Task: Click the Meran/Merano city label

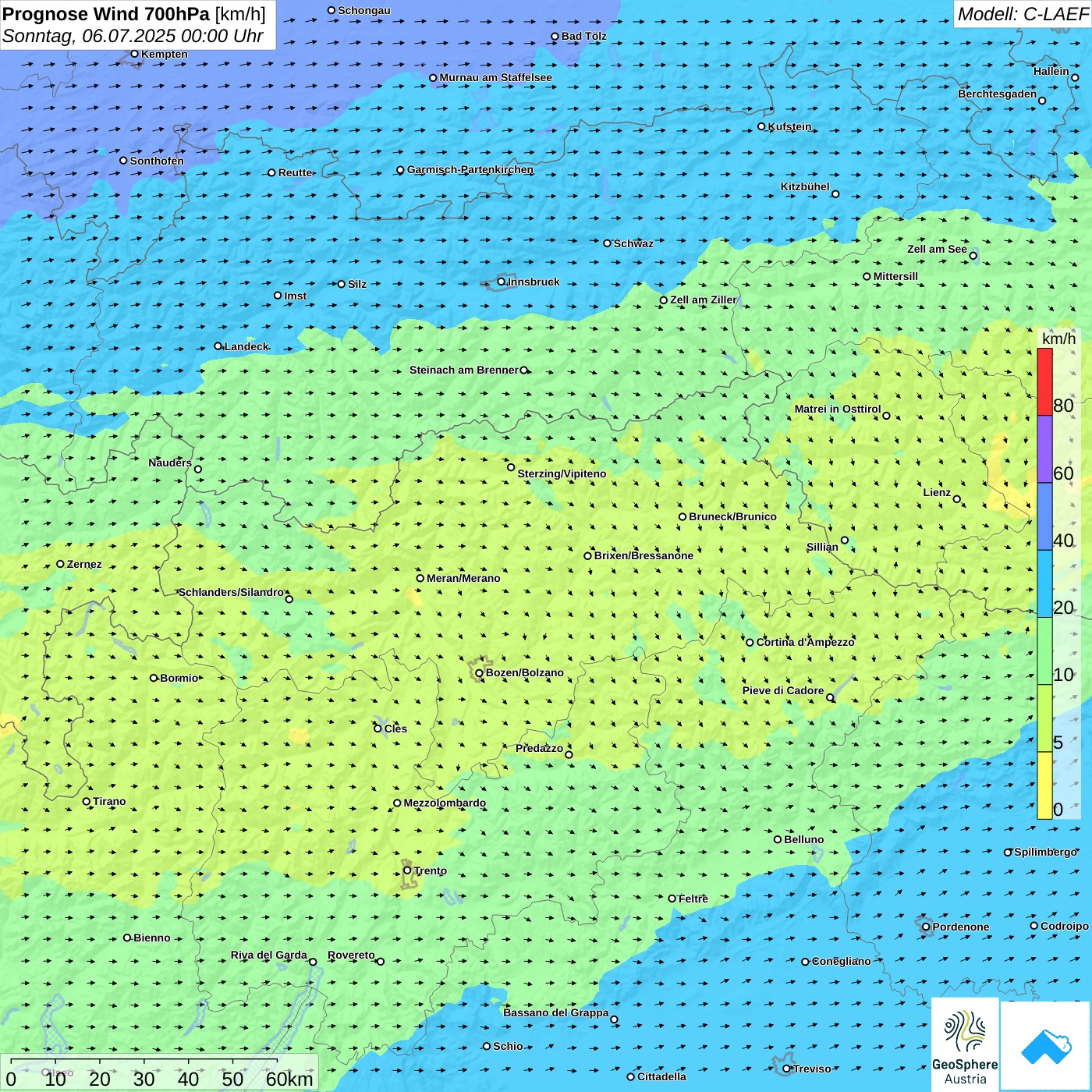Action: tap(463, 578)
